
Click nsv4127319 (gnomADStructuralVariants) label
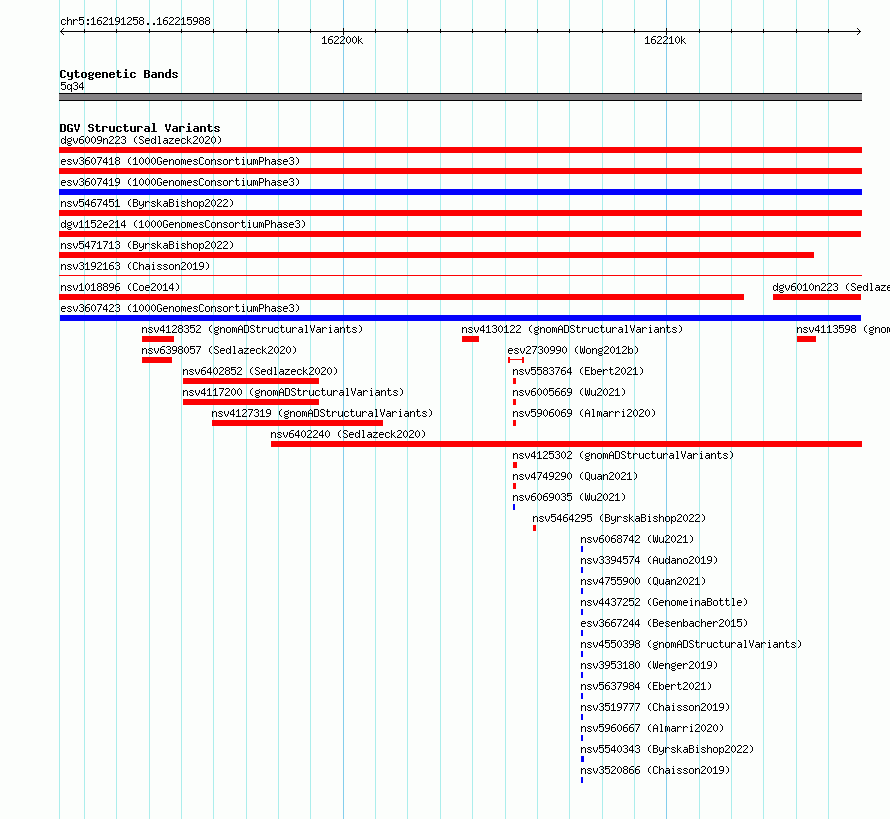[x=322, y=413]
